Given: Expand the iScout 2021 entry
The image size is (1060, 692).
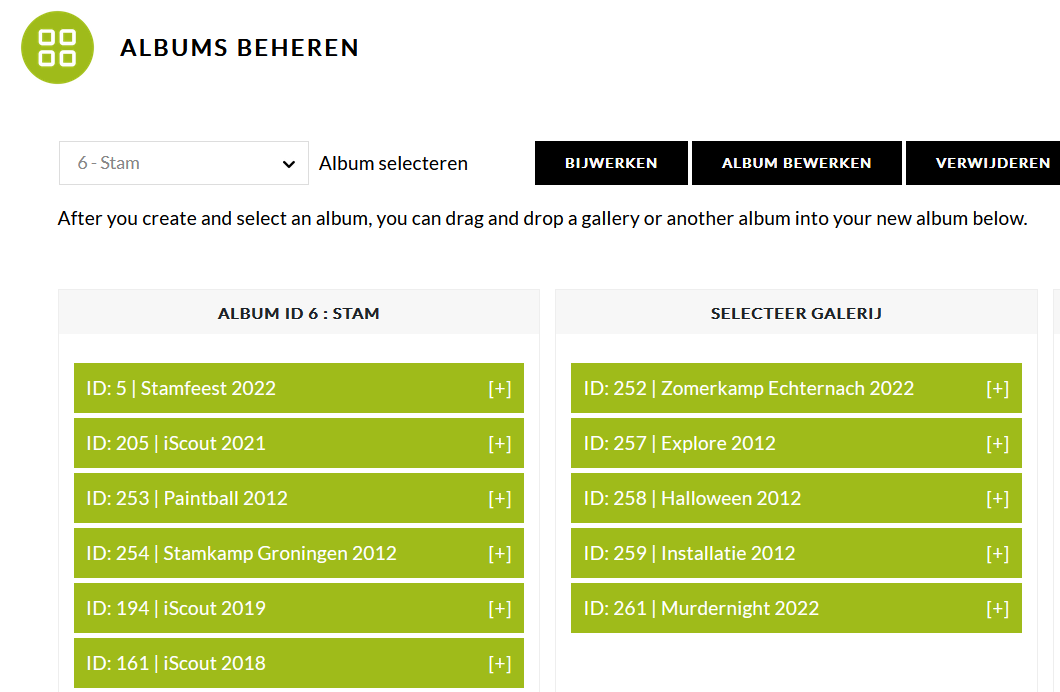Looking at the screenshot, I should [x=500, y=443].
